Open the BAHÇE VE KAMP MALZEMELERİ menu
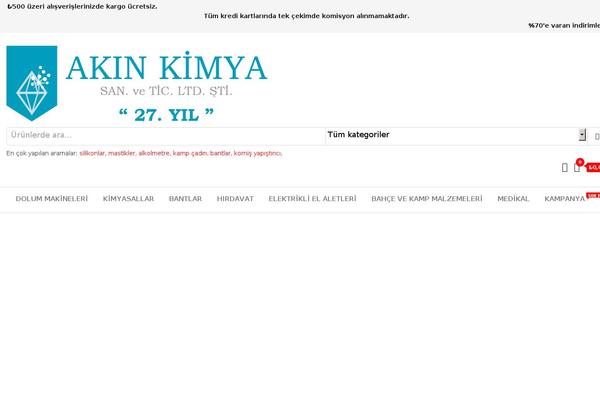 pos(427,199)
